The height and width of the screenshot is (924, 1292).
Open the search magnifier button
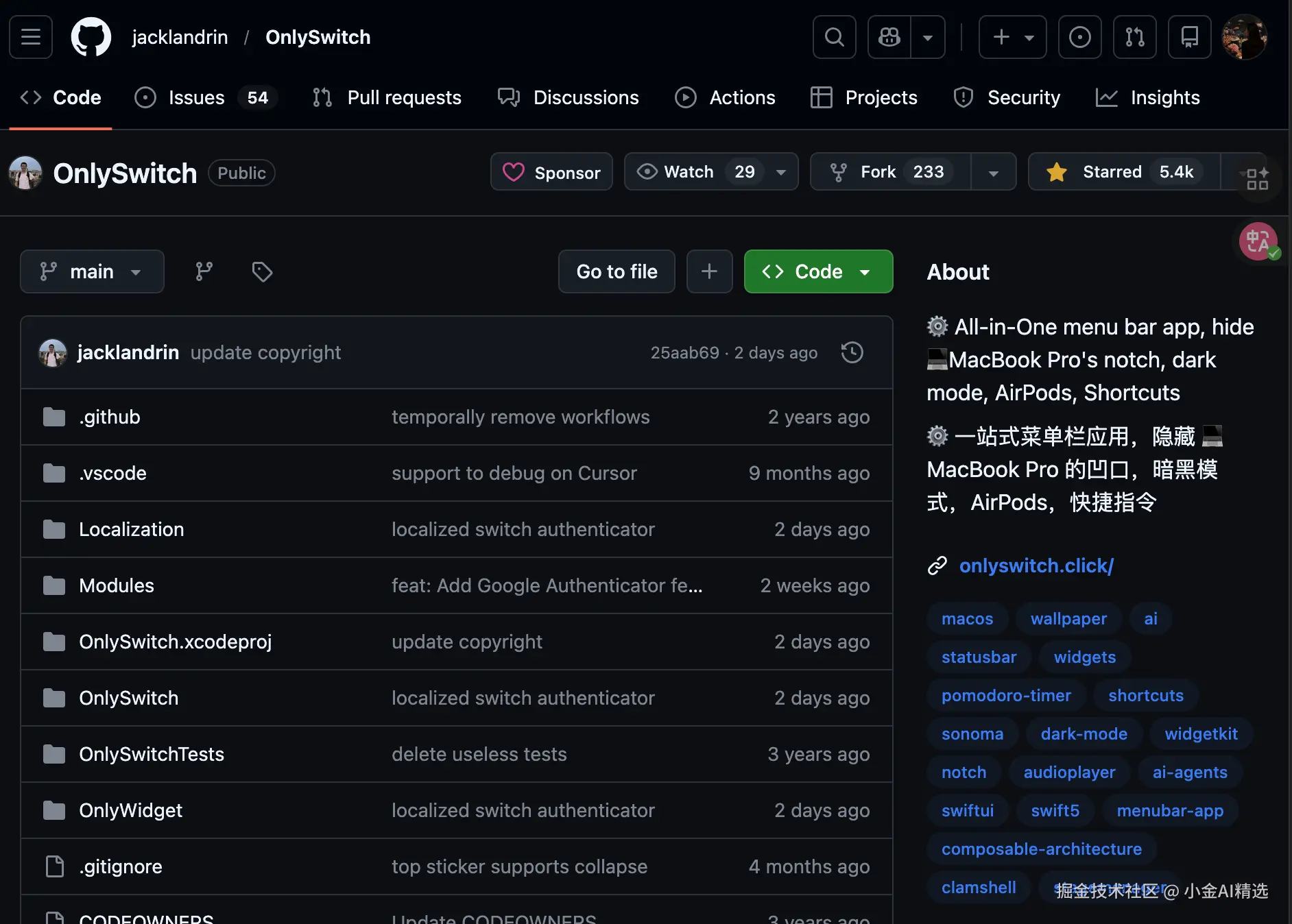pyautogui.click(x=834, y=37)
